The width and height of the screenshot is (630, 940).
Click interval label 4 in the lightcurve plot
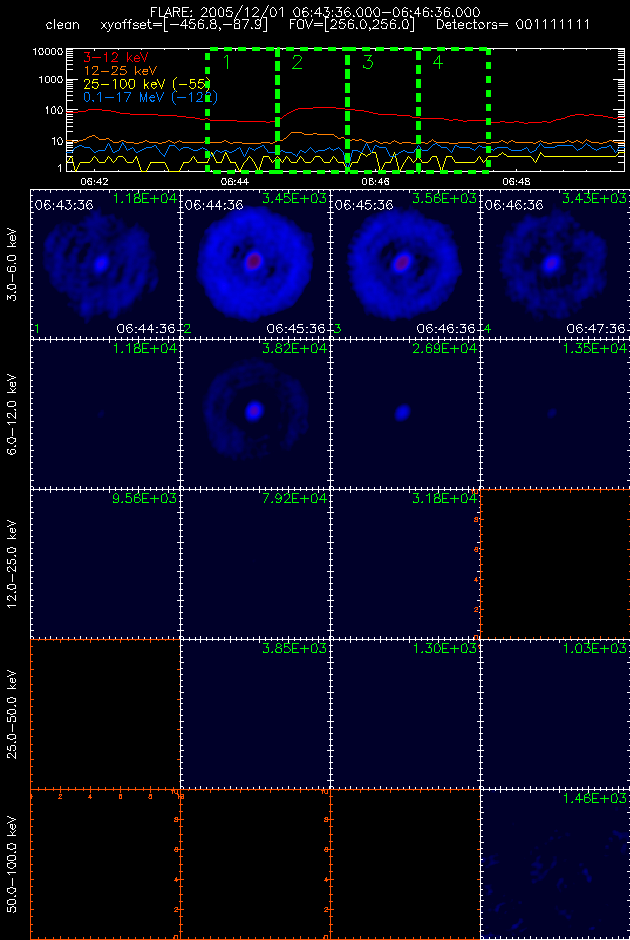pos(439,62)
